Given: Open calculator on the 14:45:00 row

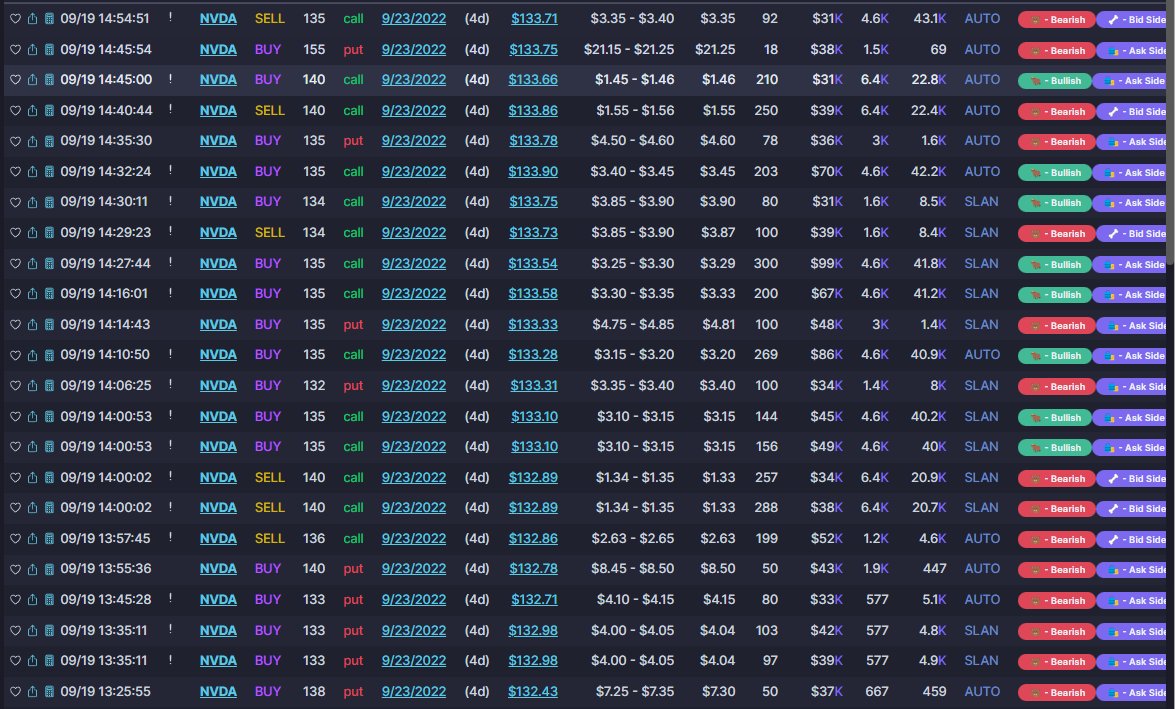Looking at the screenshot, I should click(49, 79).
